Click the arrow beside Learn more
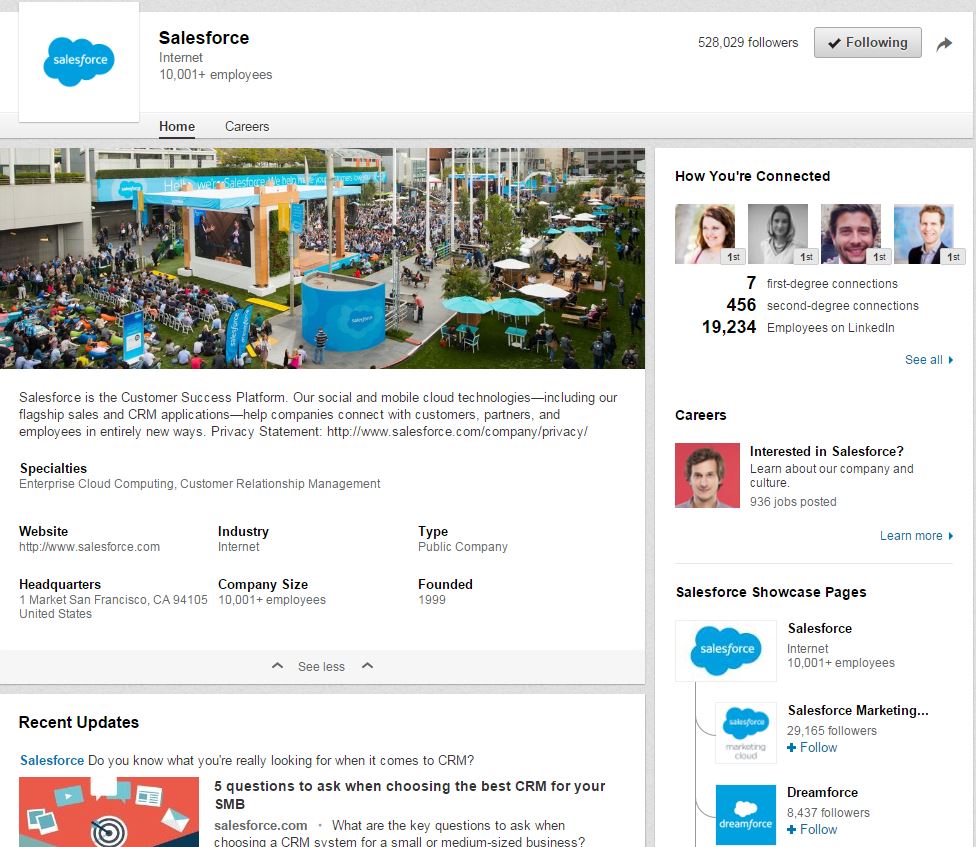This screenshot has height=847, width=976. pos(950,536)
